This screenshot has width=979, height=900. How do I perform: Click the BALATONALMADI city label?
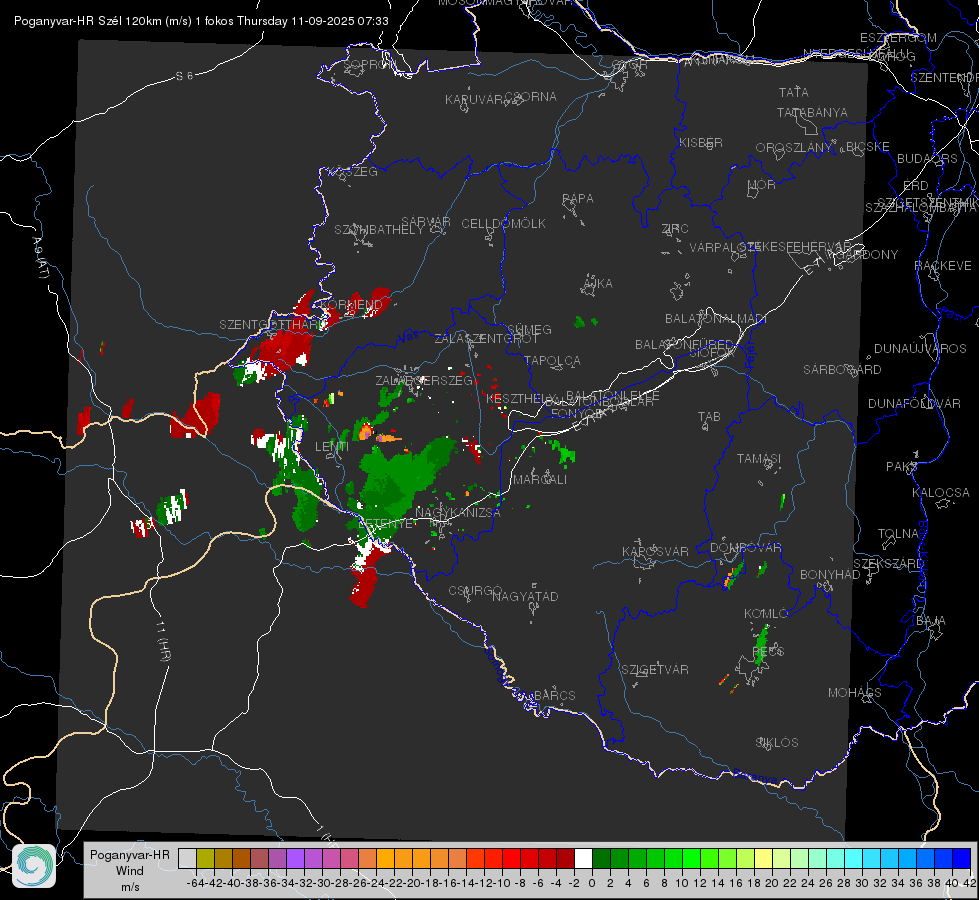click(716, 319)
